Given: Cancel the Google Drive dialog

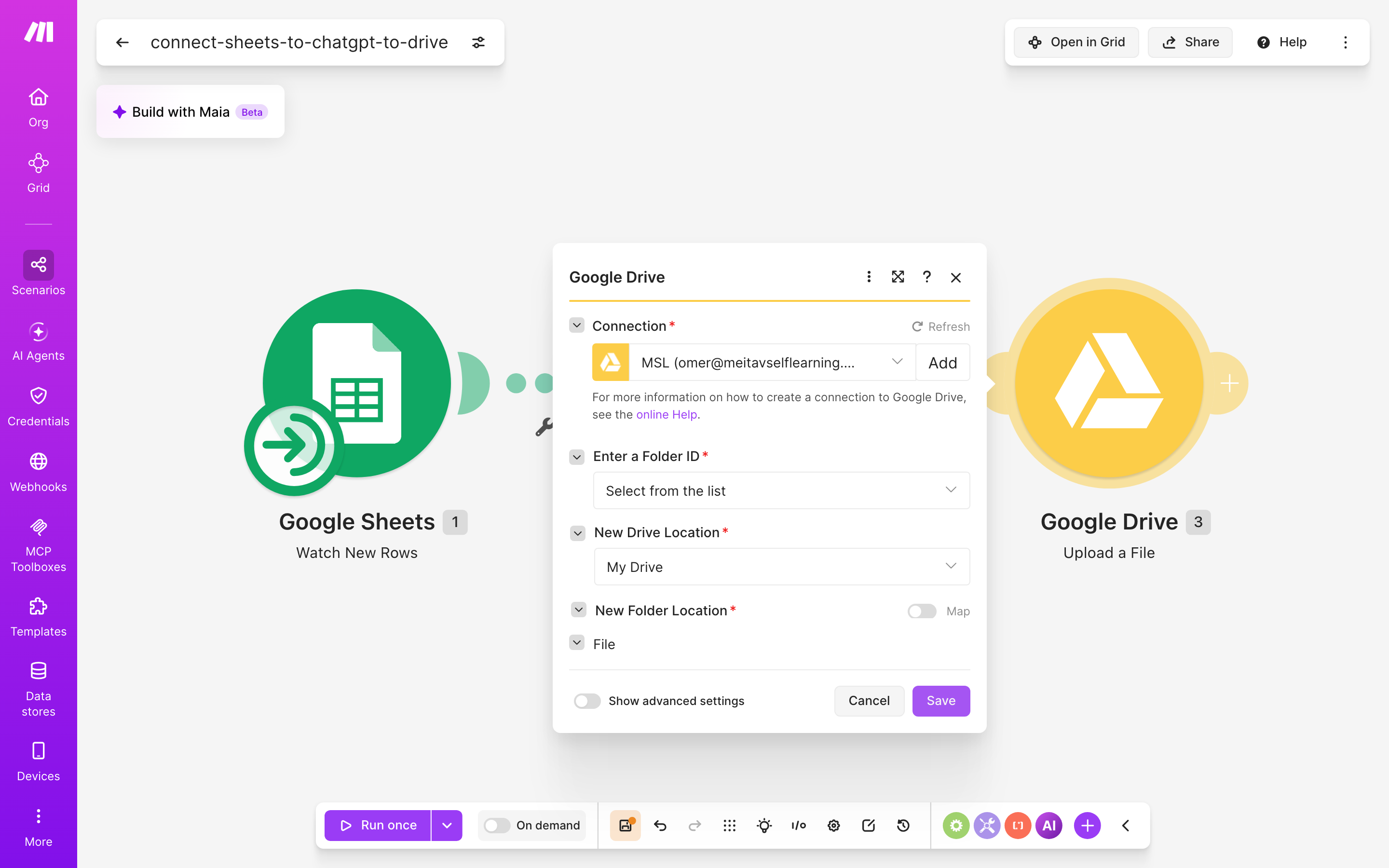Looking at the screenshot, I should tap(869, 701).
